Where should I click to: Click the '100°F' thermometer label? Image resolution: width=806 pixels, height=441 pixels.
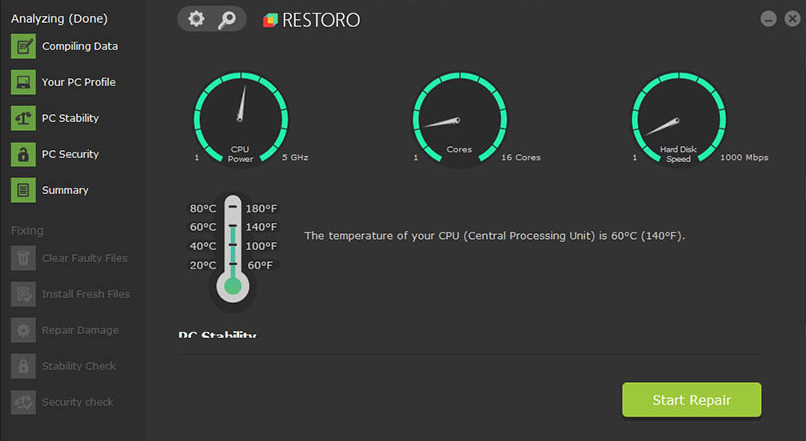[x=261, y=246]
